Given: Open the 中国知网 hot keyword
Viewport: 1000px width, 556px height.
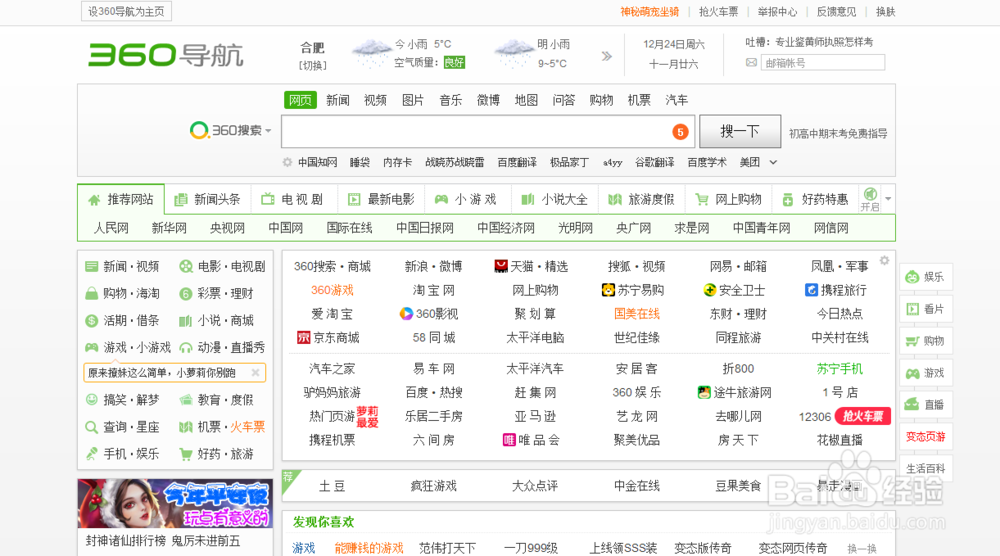Looking at the screenshot, I should click(317, 163).
